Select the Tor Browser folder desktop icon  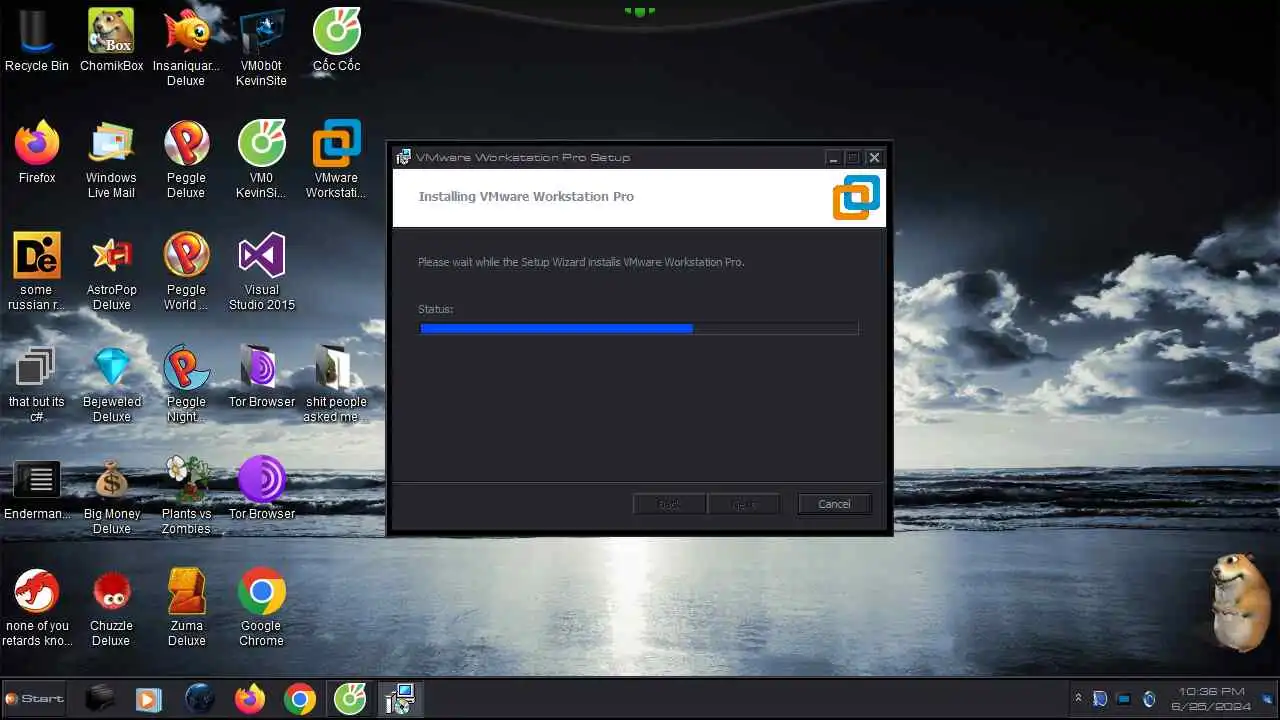click(x=261, y=377)
